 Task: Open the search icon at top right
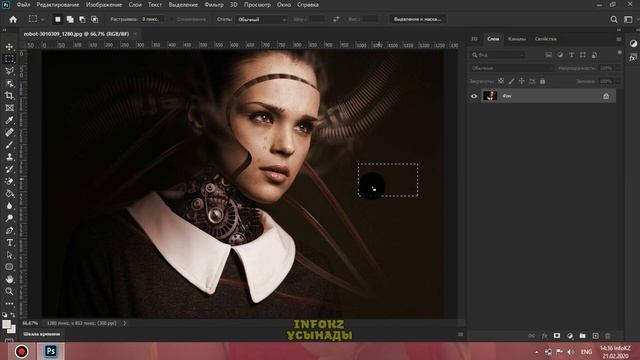tap(613, 19)
